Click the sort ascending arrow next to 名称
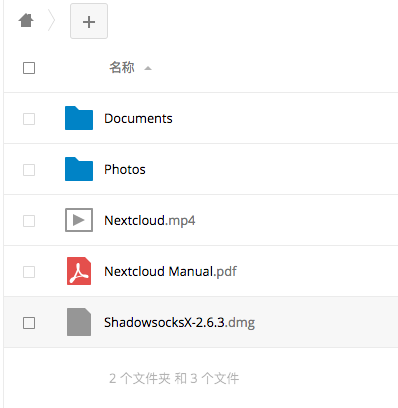This screenshot has width=398, height=408. coord(148,68)
